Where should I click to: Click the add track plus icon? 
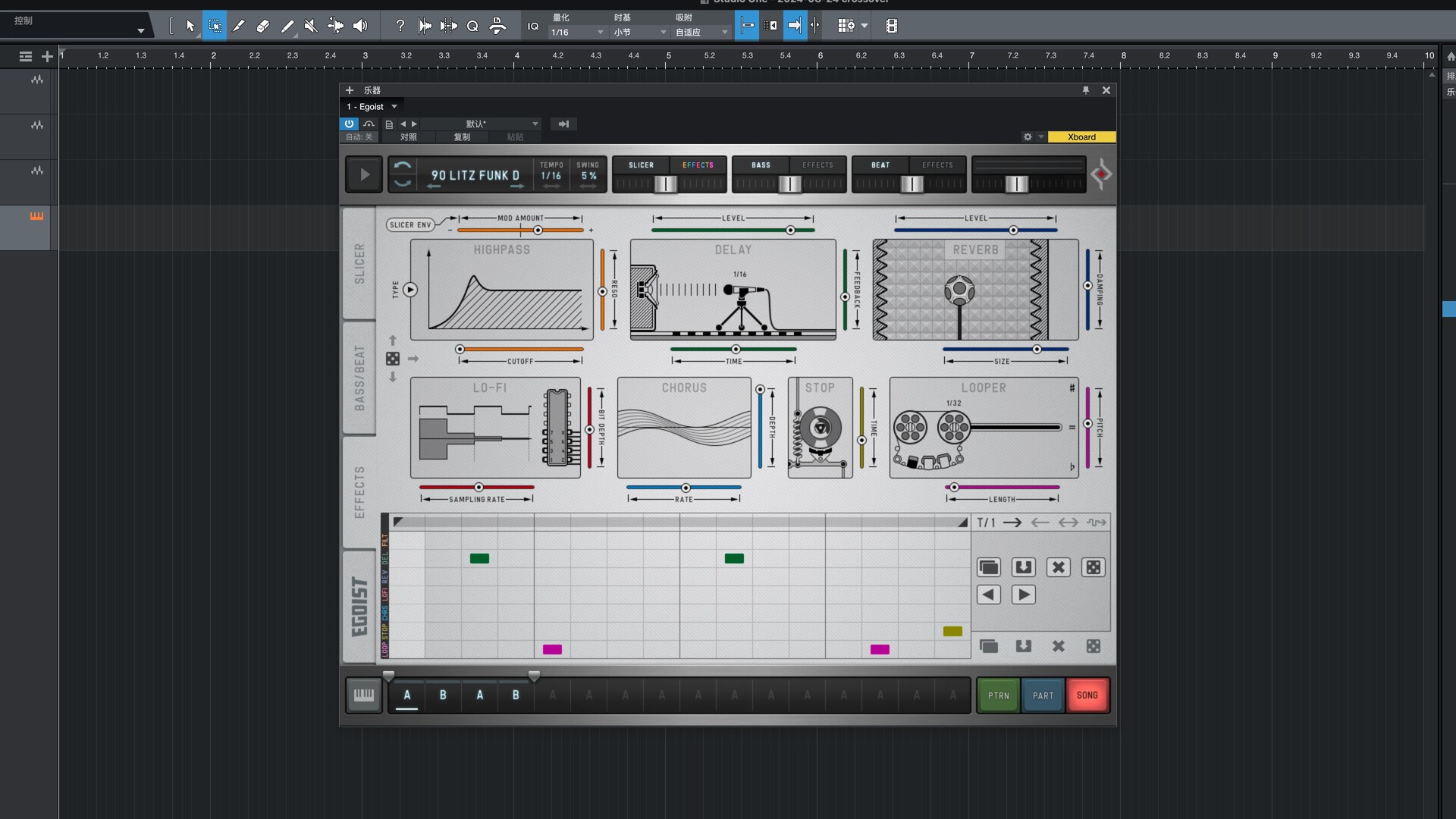click(x=47, y=56)
